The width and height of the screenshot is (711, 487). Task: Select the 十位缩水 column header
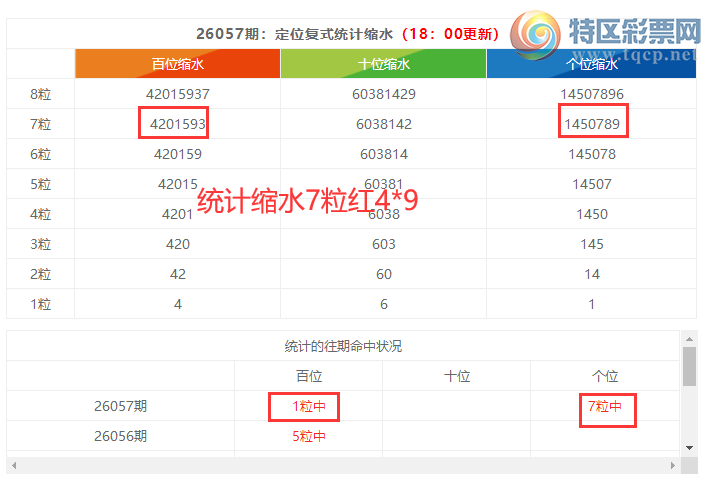point(384,63)
